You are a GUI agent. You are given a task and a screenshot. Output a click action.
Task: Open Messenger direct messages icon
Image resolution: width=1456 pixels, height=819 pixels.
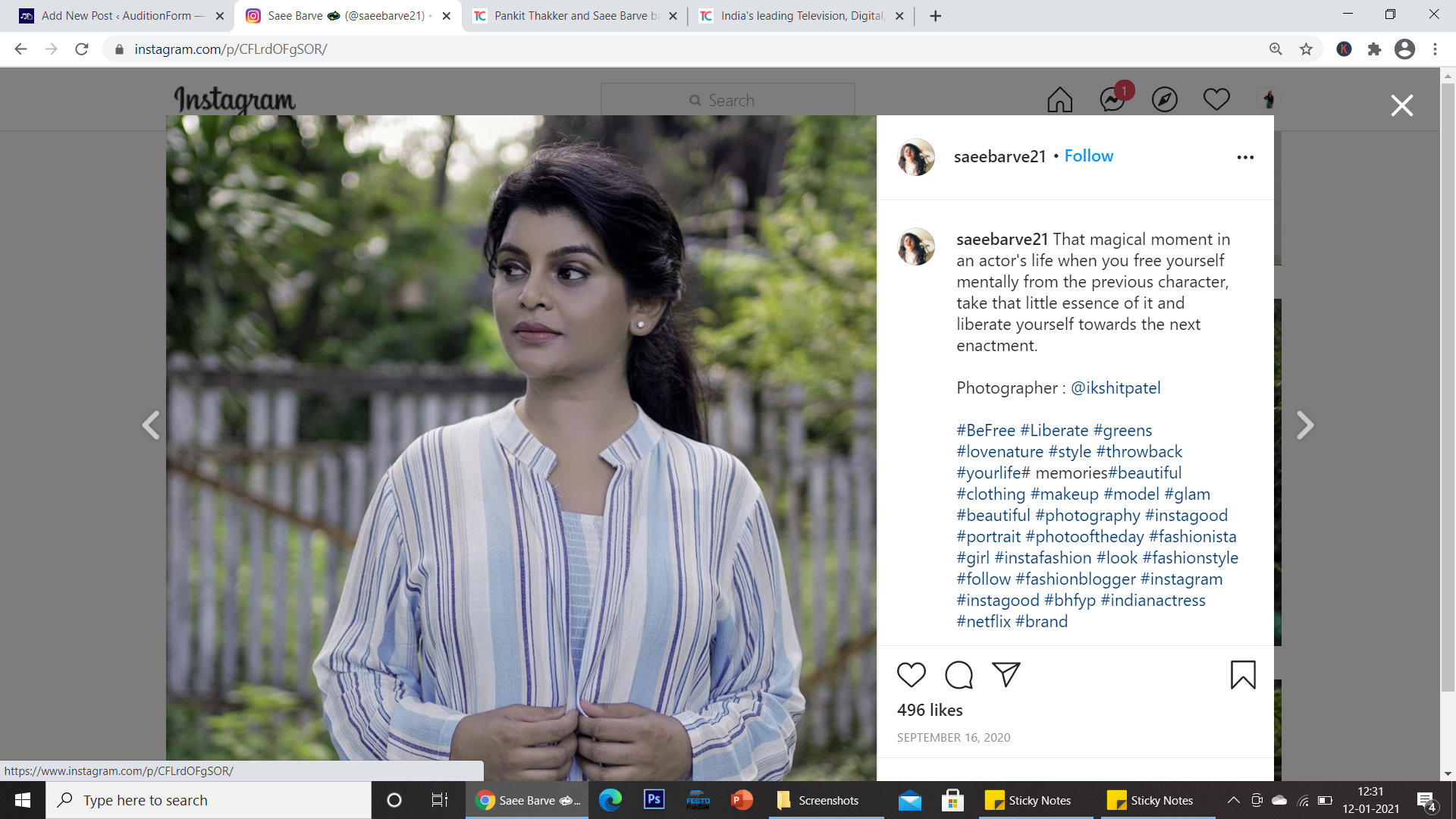[x=1112, y=99]
